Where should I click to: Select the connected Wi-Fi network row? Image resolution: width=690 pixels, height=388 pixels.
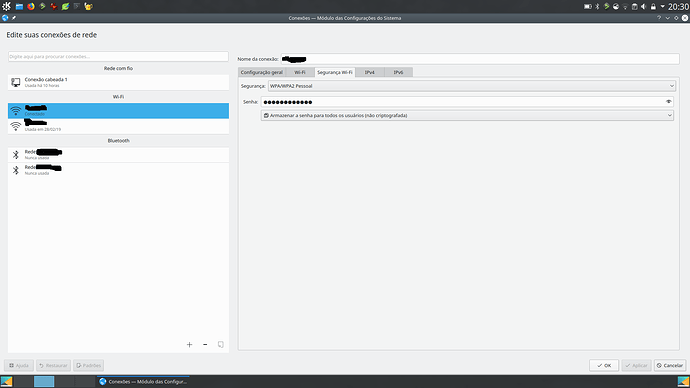pos(118,111)
